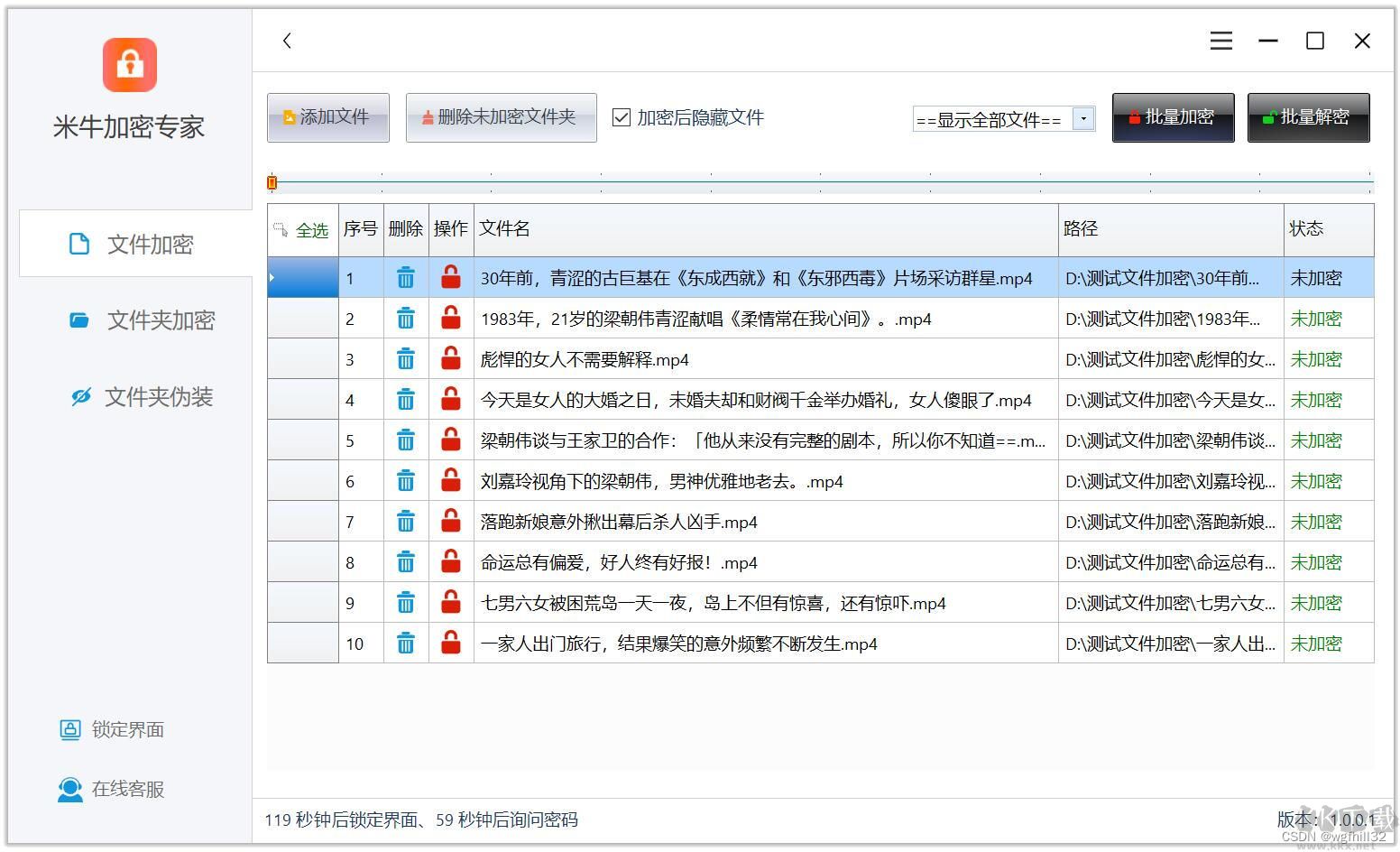
Task: Click 全选 to select all files
Action: 312,230
